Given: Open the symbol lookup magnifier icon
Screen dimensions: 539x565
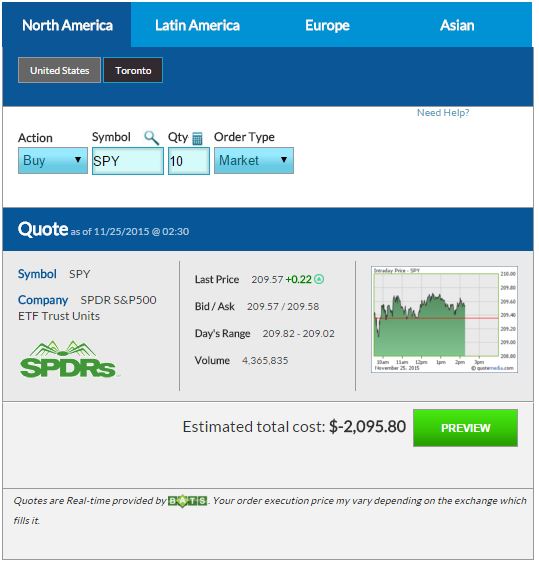Looking at the screenshot, I should (x=151, y=138).
